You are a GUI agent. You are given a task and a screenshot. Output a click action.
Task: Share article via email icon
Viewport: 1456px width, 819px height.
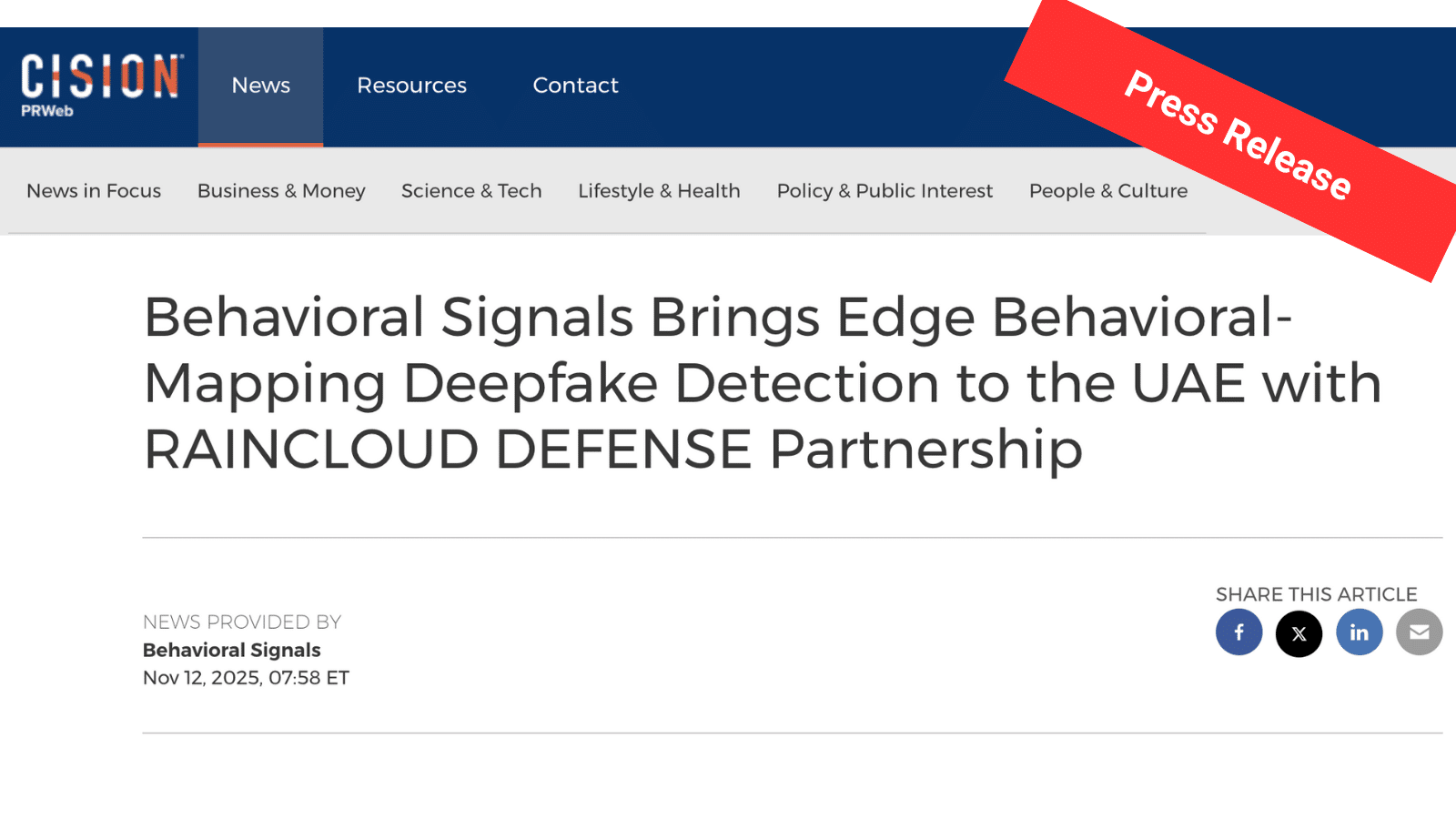(1419, 632)
